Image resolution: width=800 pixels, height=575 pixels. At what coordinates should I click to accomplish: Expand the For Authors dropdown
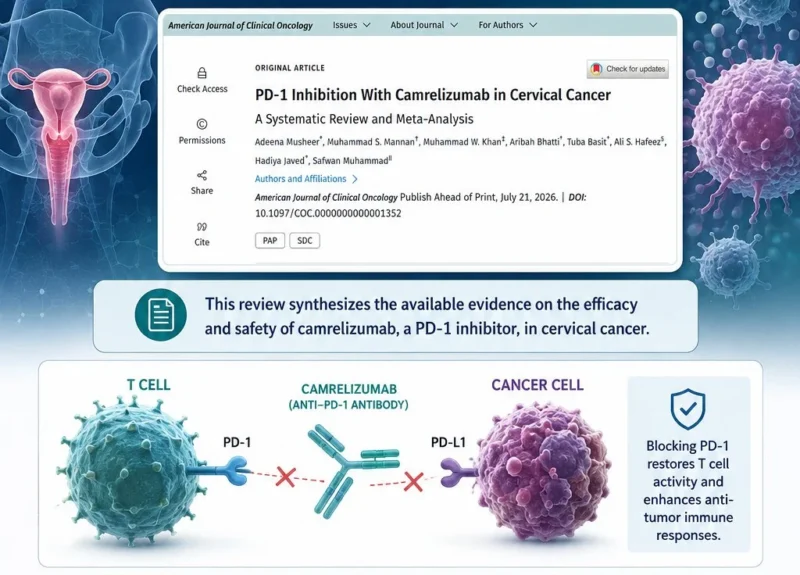click(508, 25)
